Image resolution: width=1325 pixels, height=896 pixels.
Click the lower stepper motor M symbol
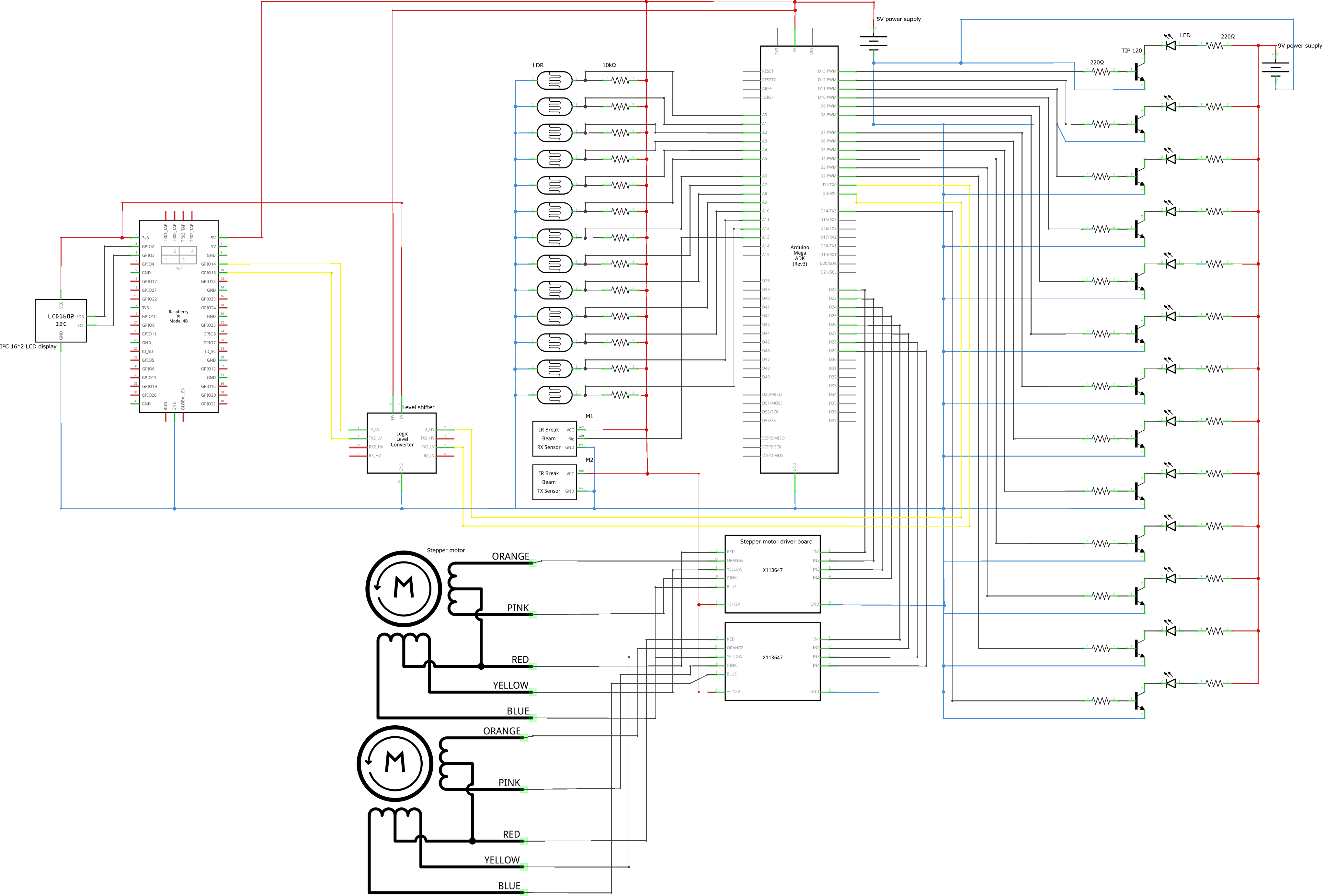(395, 763)
